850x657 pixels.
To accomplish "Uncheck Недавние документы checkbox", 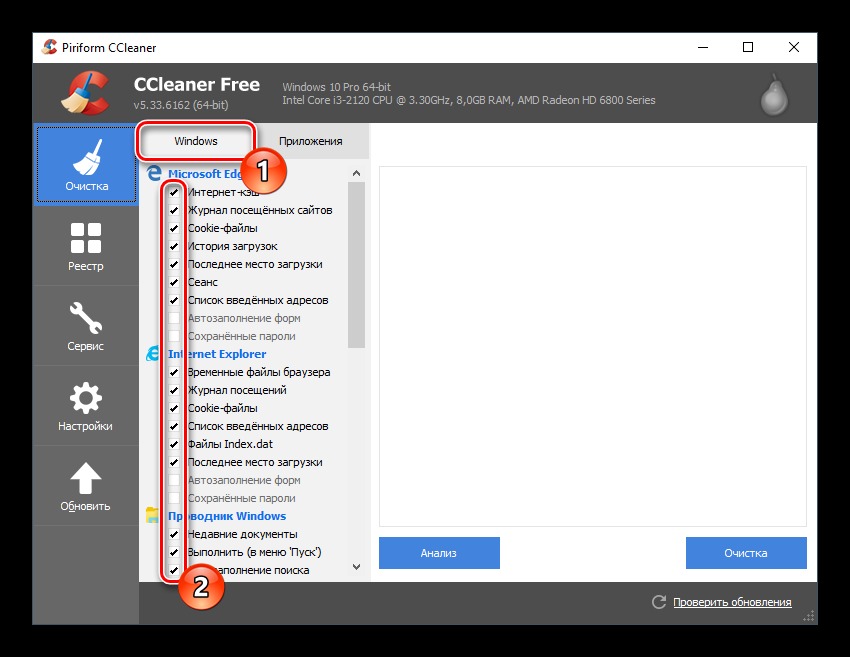I will pyautogui.click(x=174, y=534).
